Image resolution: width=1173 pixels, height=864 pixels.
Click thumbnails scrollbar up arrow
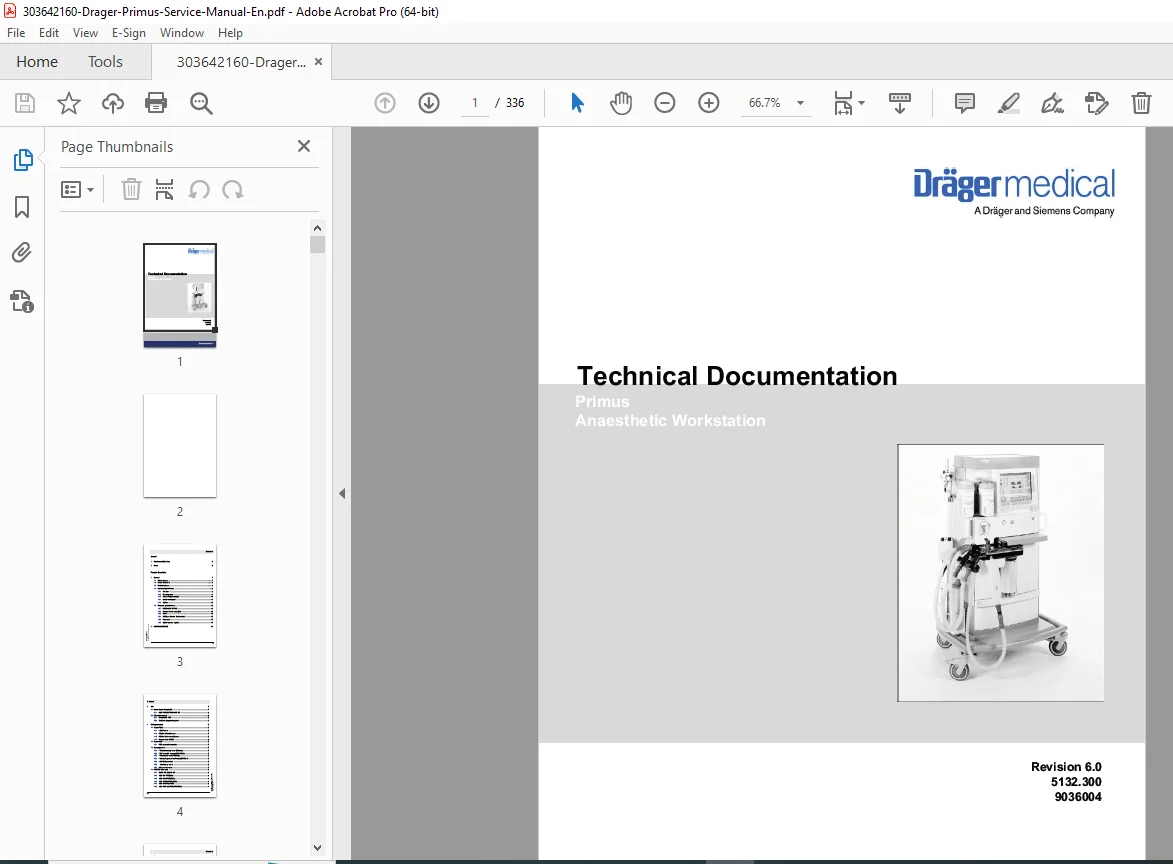[x=317, y=227]
